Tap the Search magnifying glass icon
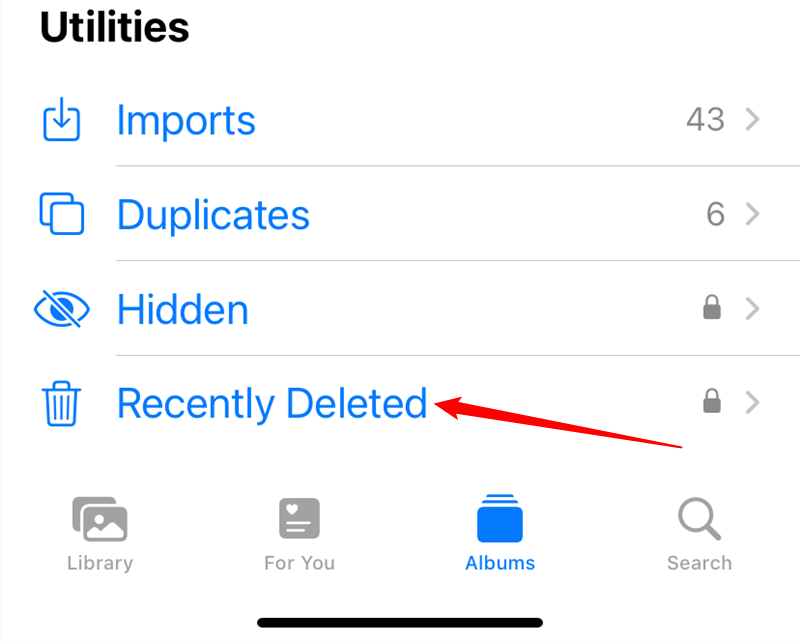The image size is (800, 643). pos(699,520)
